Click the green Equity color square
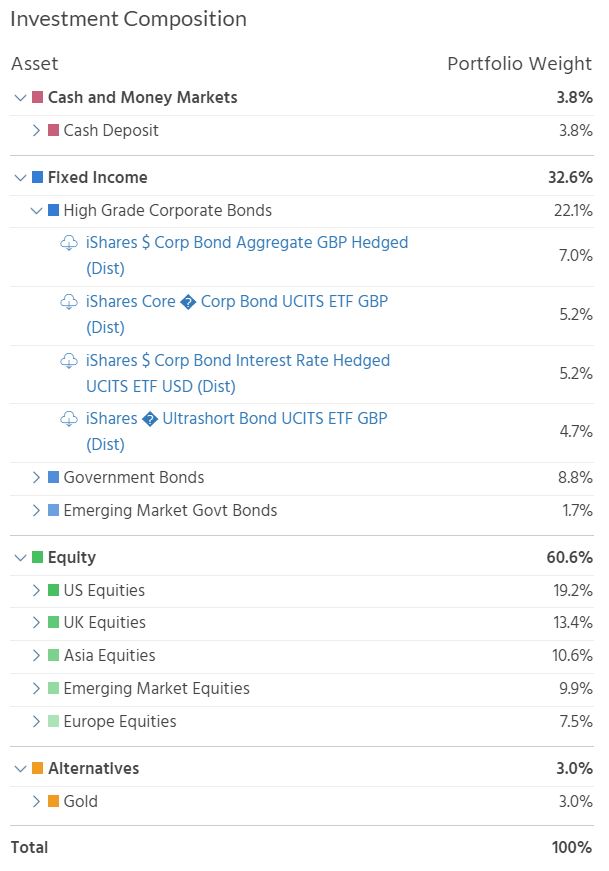 tap(38, 558)
